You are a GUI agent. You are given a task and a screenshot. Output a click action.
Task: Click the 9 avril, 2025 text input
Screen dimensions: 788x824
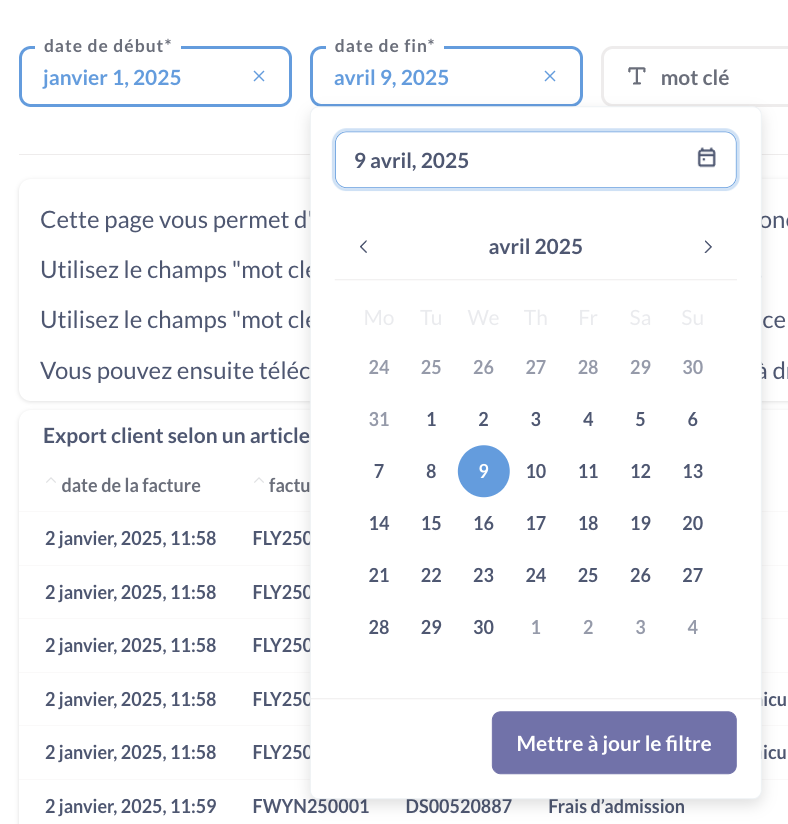536,160
